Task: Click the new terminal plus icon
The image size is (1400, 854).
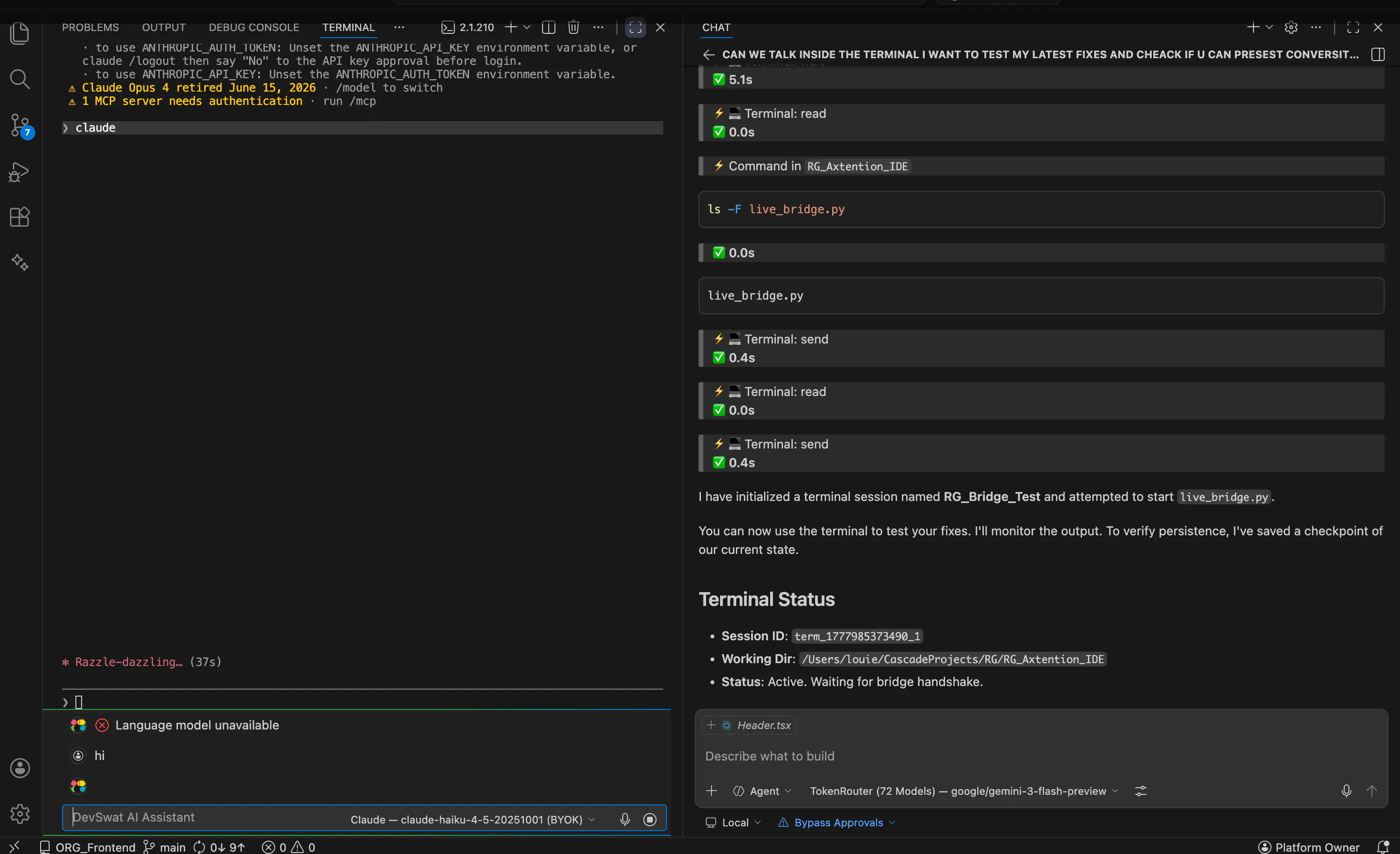Action: click(x=511, y=27)
